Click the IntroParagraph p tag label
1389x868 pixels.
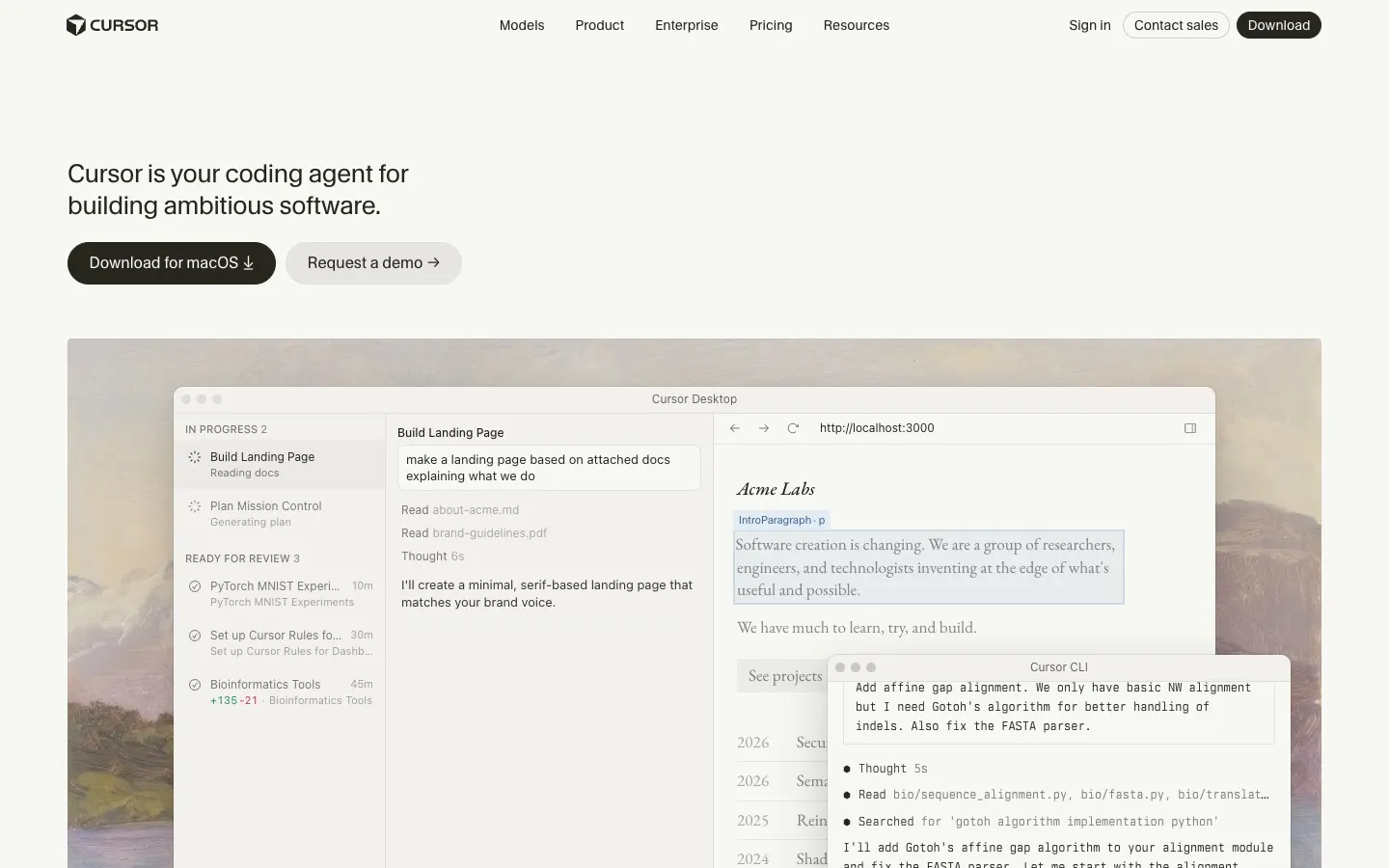[781, 520]
